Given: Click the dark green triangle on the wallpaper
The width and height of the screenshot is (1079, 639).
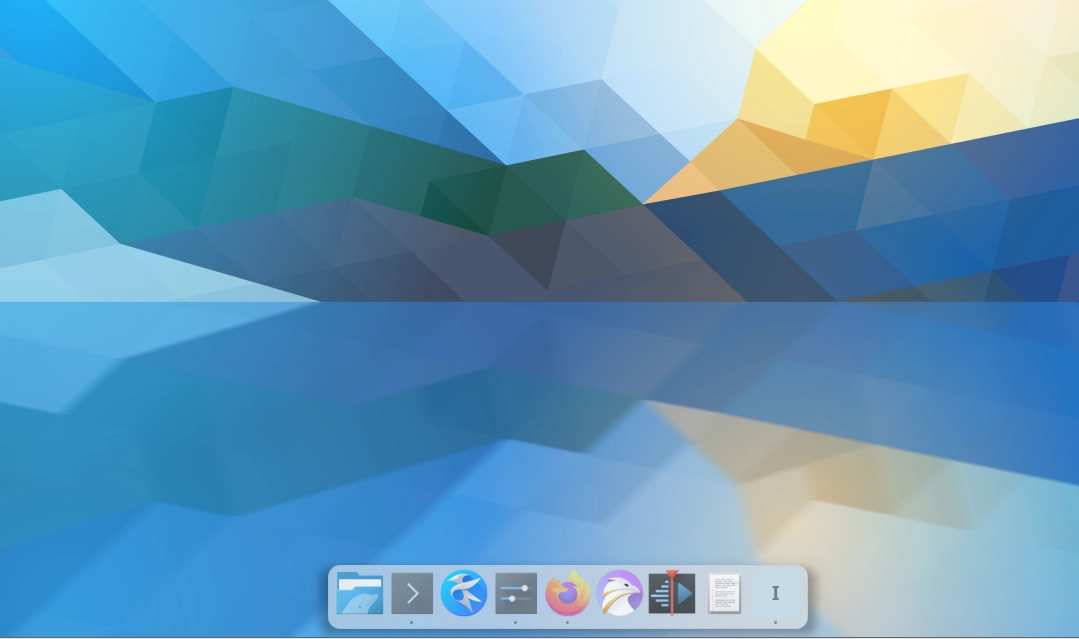Looking at the screenshot, I should pyautogui.click(x=460, y=200).
